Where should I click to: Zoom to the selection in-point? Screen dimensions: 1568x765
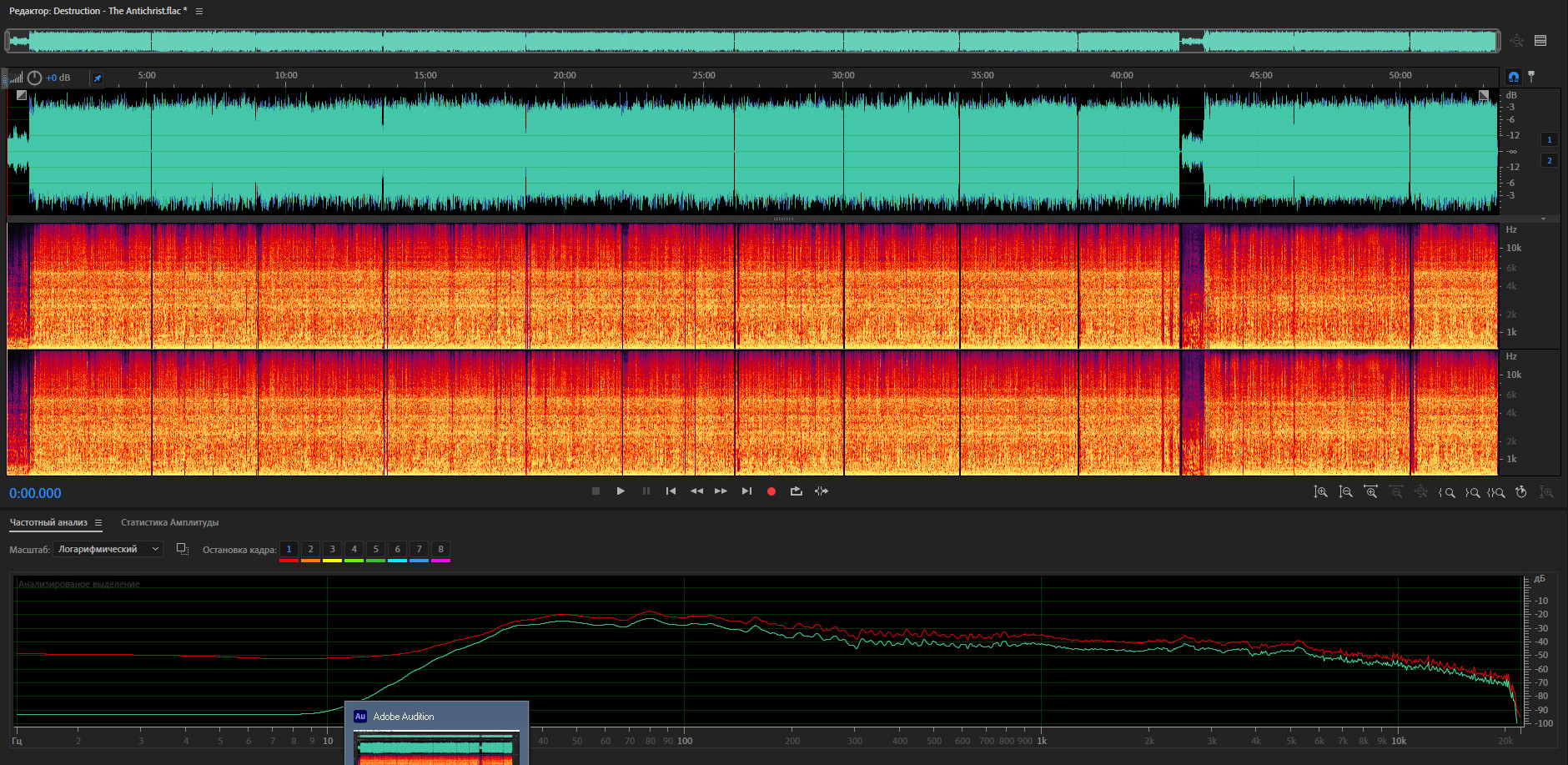coord(1447,492)
